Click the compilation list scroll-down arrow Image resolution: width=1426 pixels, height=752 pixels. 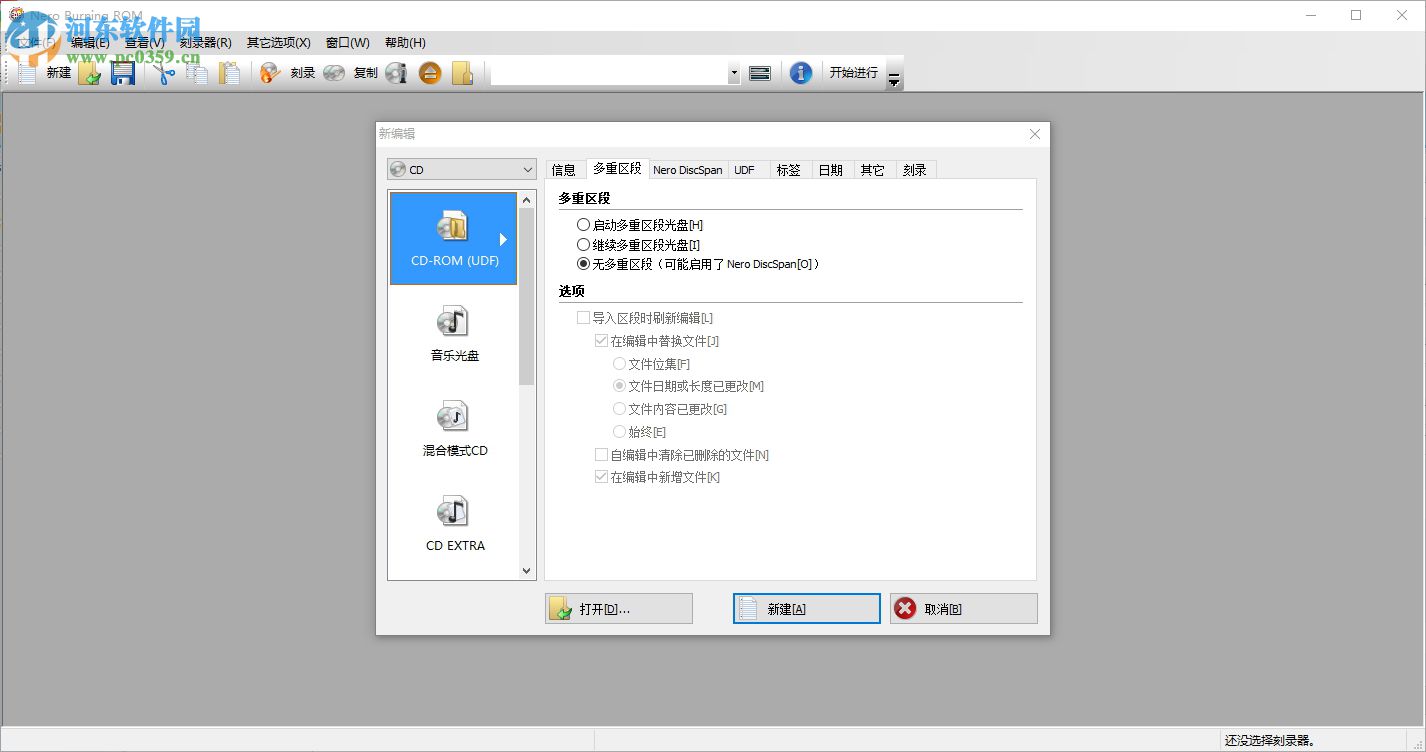click(x=527, y=571)
